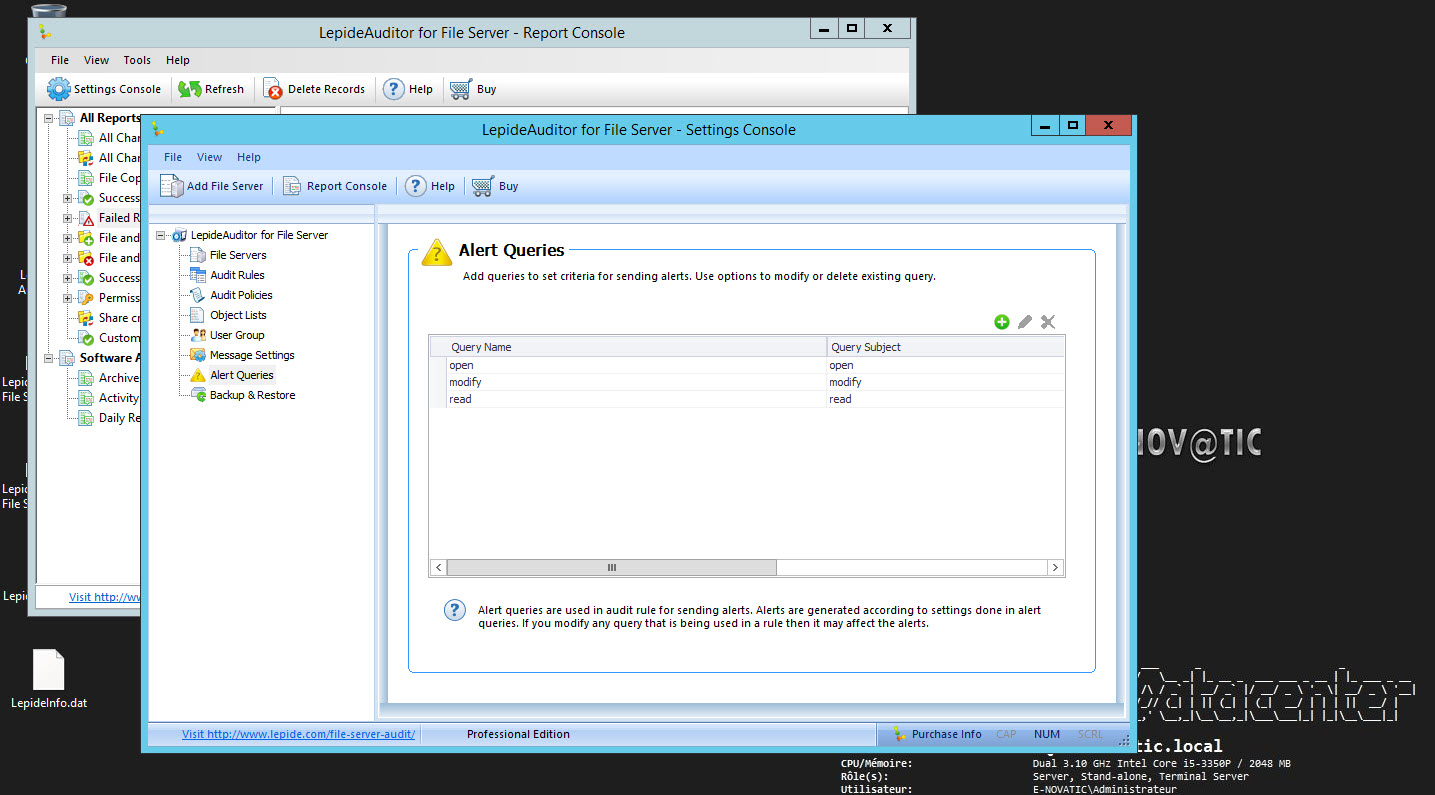Click Purchase Info in status bar

pyautogui.click(x=937, y=734)
